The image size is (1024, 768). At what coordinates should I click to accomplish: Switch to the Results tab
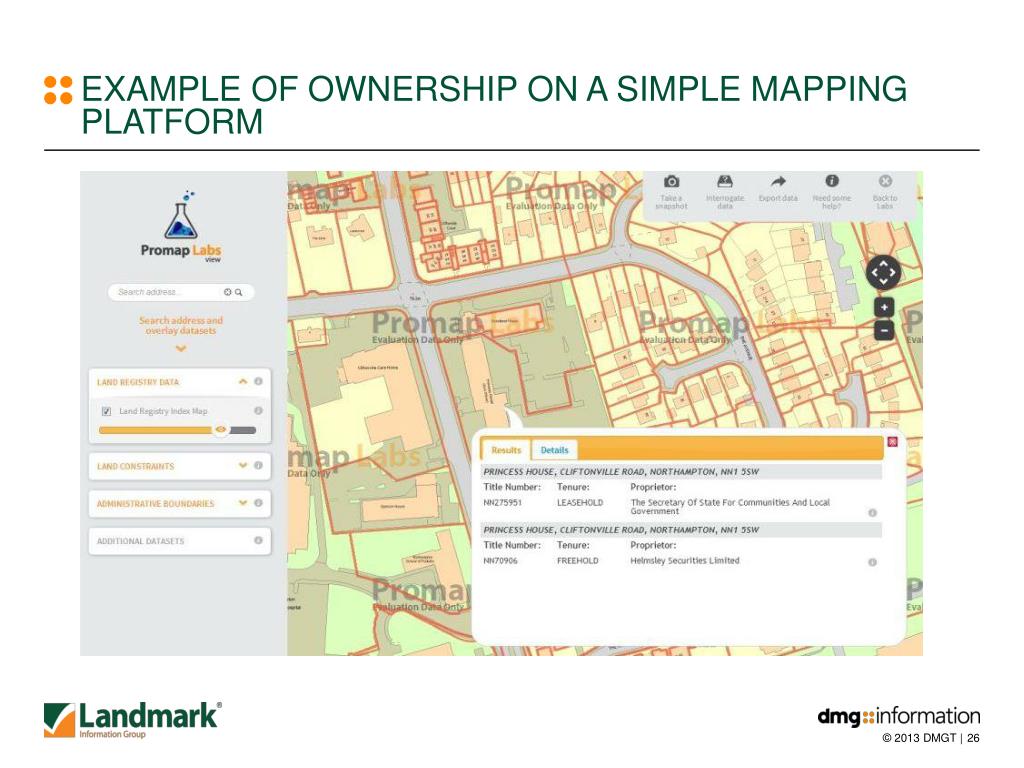pos(506,450)
